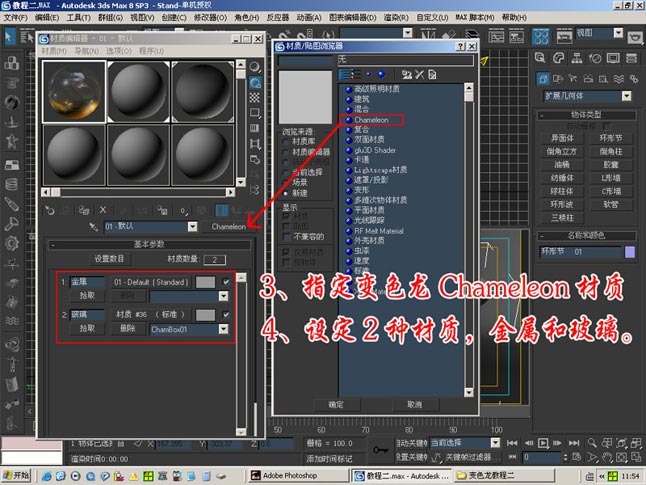Image resolution: width=646 pixels, height=485 pixels.
Task: Click the Get Material icon
Action: click(50, 211)
